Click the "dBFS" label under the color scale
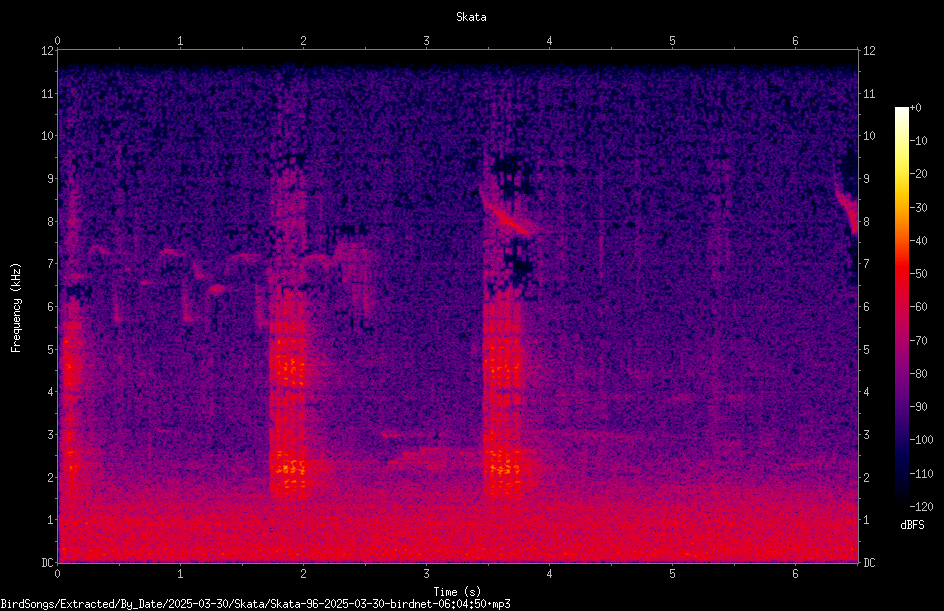The height and width of the screenshot is (611, 944). coord(912,525)
